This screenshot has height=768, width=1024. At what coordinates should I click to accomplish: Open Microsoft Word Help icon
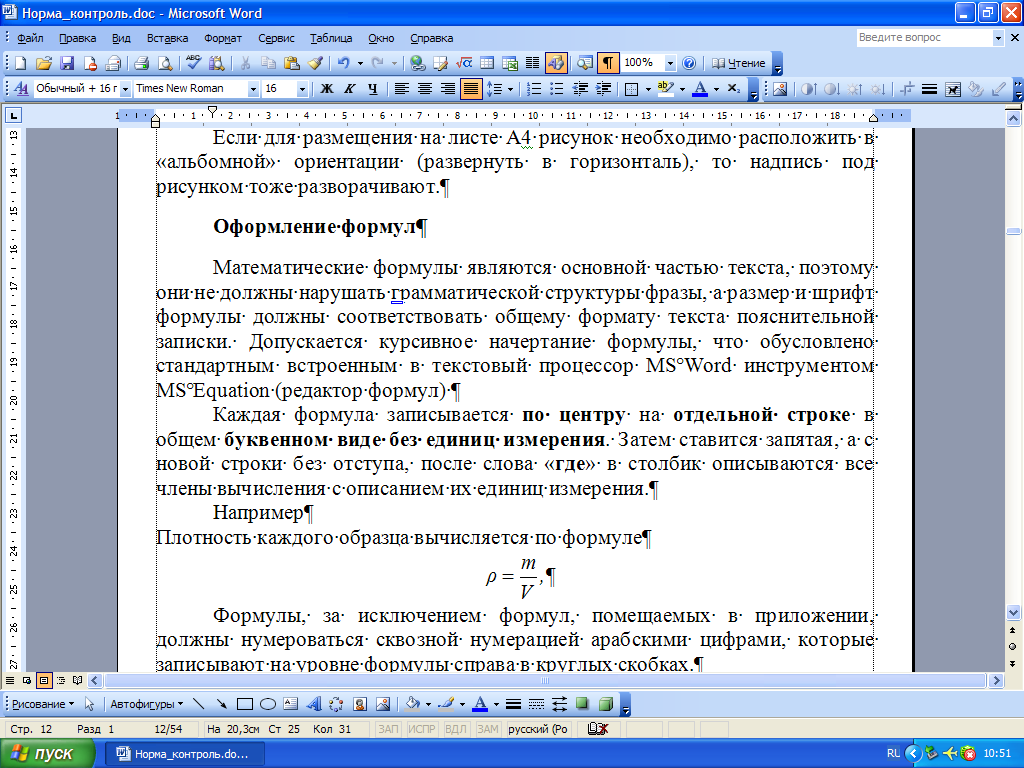point(688,63)
